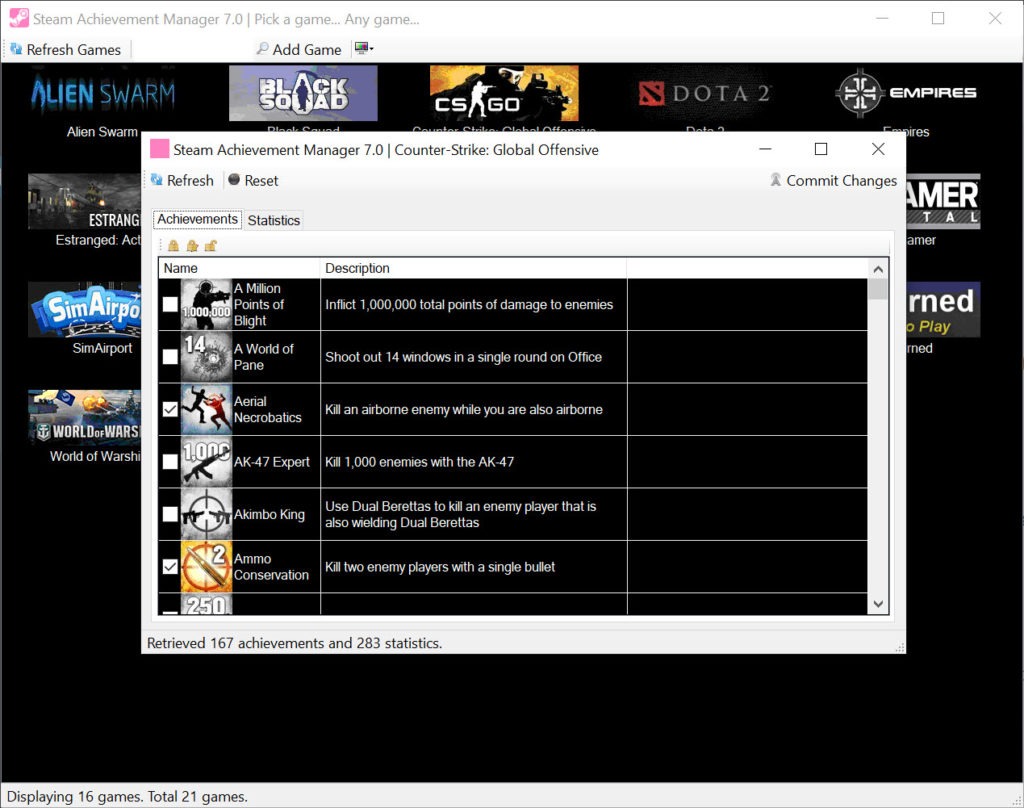Click 'Kill two enemy players' description

[x=440, y=567]
